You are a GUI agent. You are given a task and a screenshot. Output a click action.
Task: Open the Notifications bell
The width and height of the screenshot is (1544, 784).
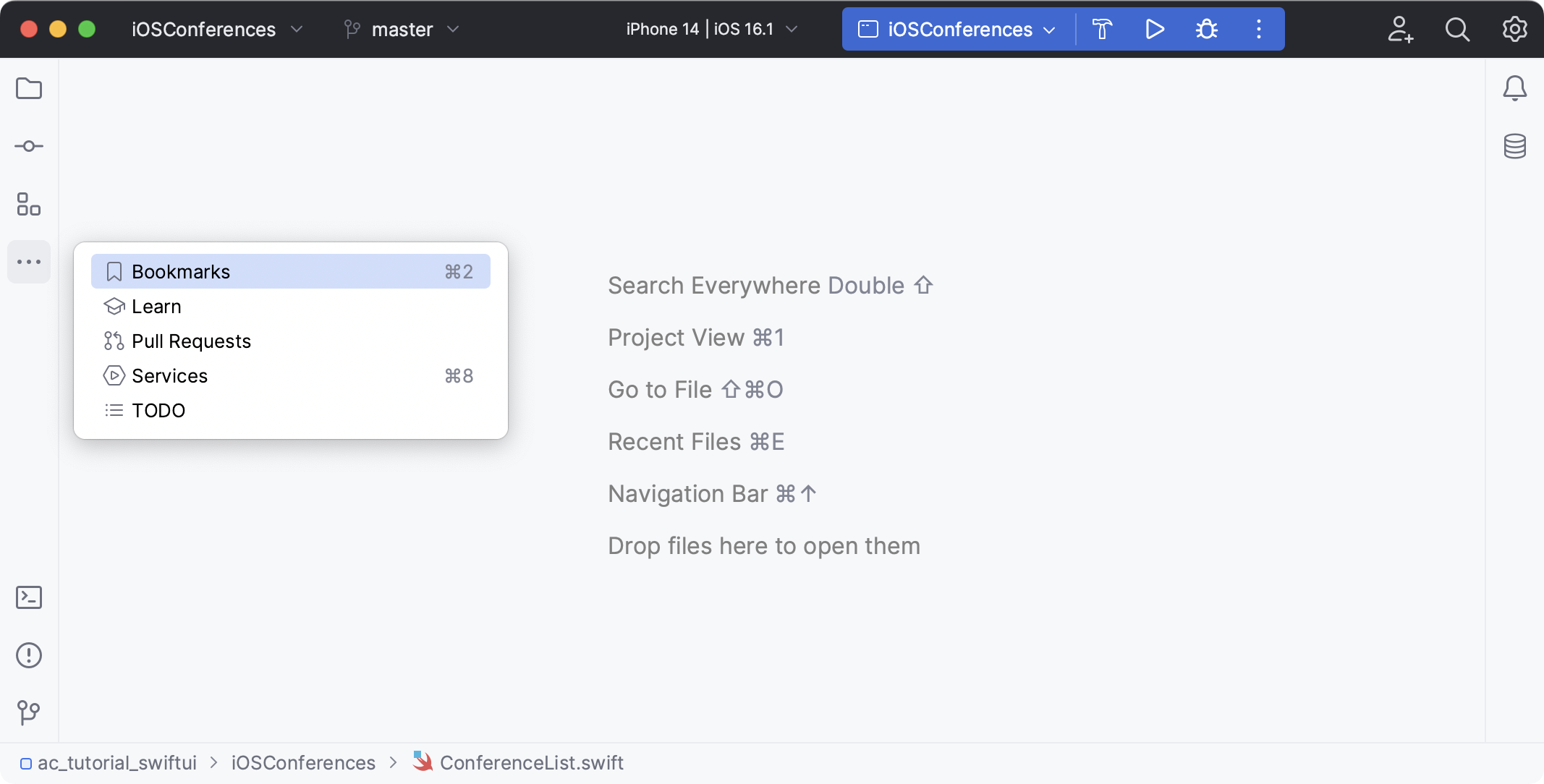[x=1514, y=88]
